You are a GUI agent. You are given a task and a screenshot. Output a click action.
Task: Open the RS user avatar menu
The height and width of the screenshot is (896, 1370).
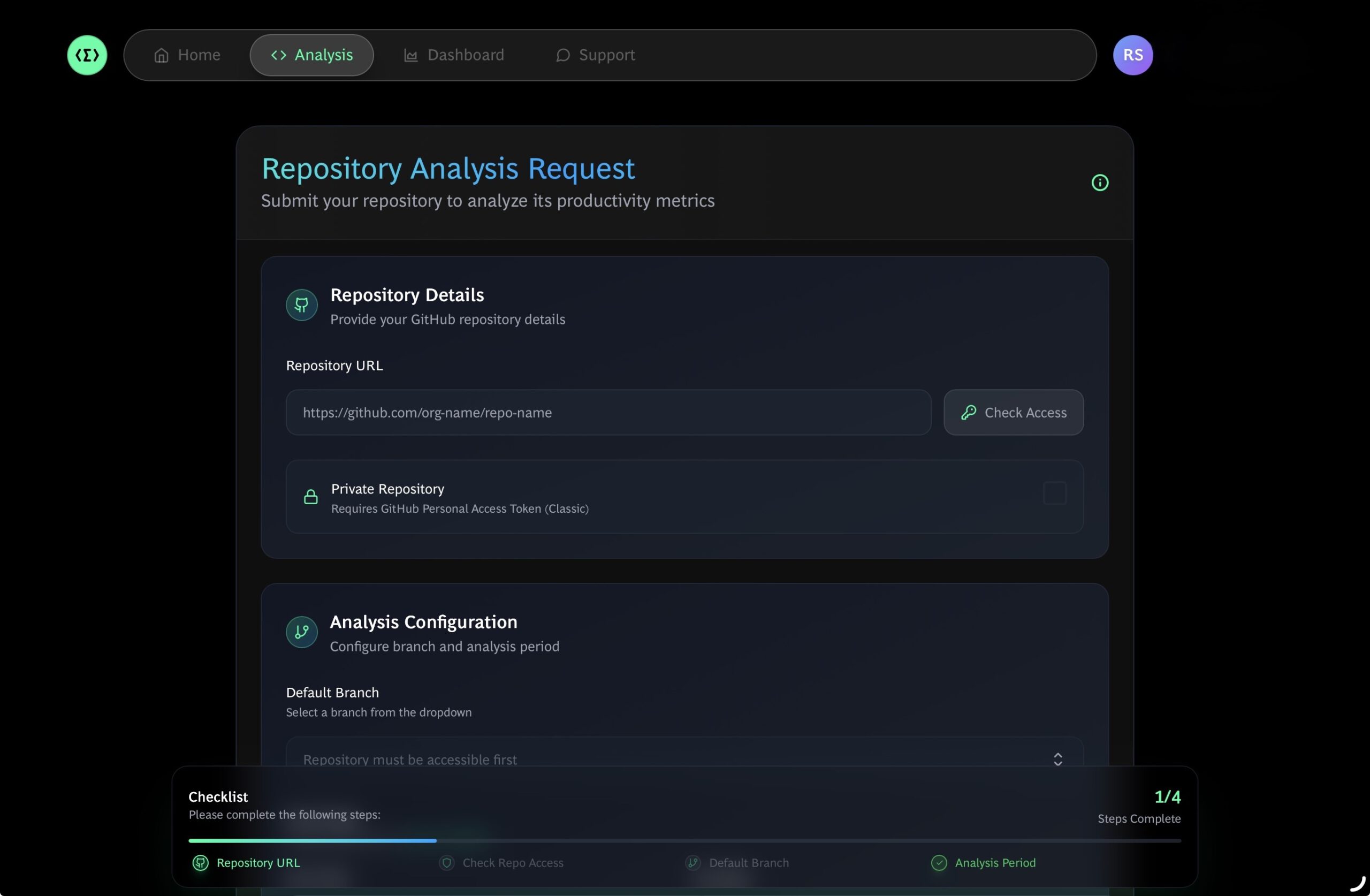point(1132,55)
